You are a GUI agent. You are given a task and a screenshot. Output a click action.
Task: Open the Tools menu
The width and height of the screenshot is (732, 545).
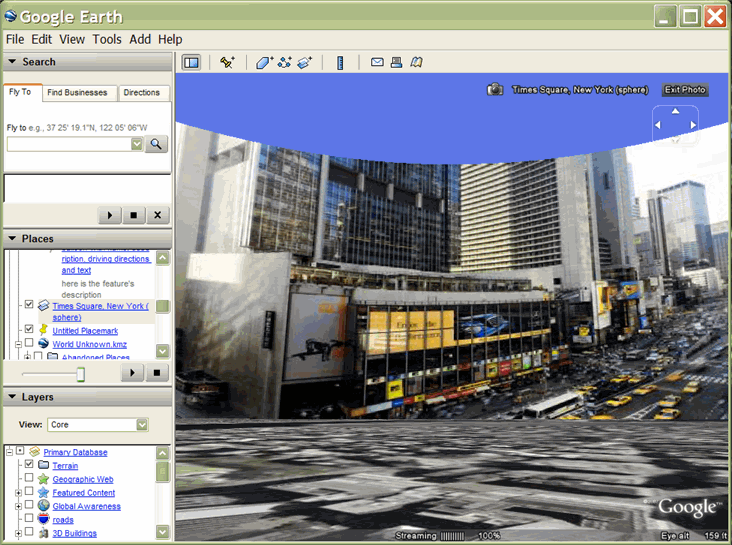click(x=107, y=39)
